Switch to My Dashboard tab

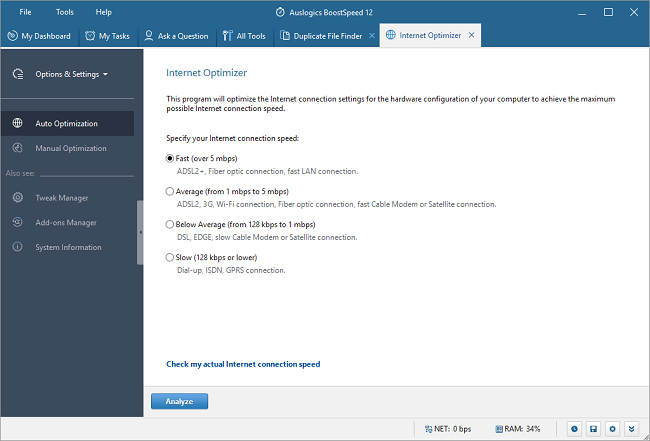(x=39, y=36)
